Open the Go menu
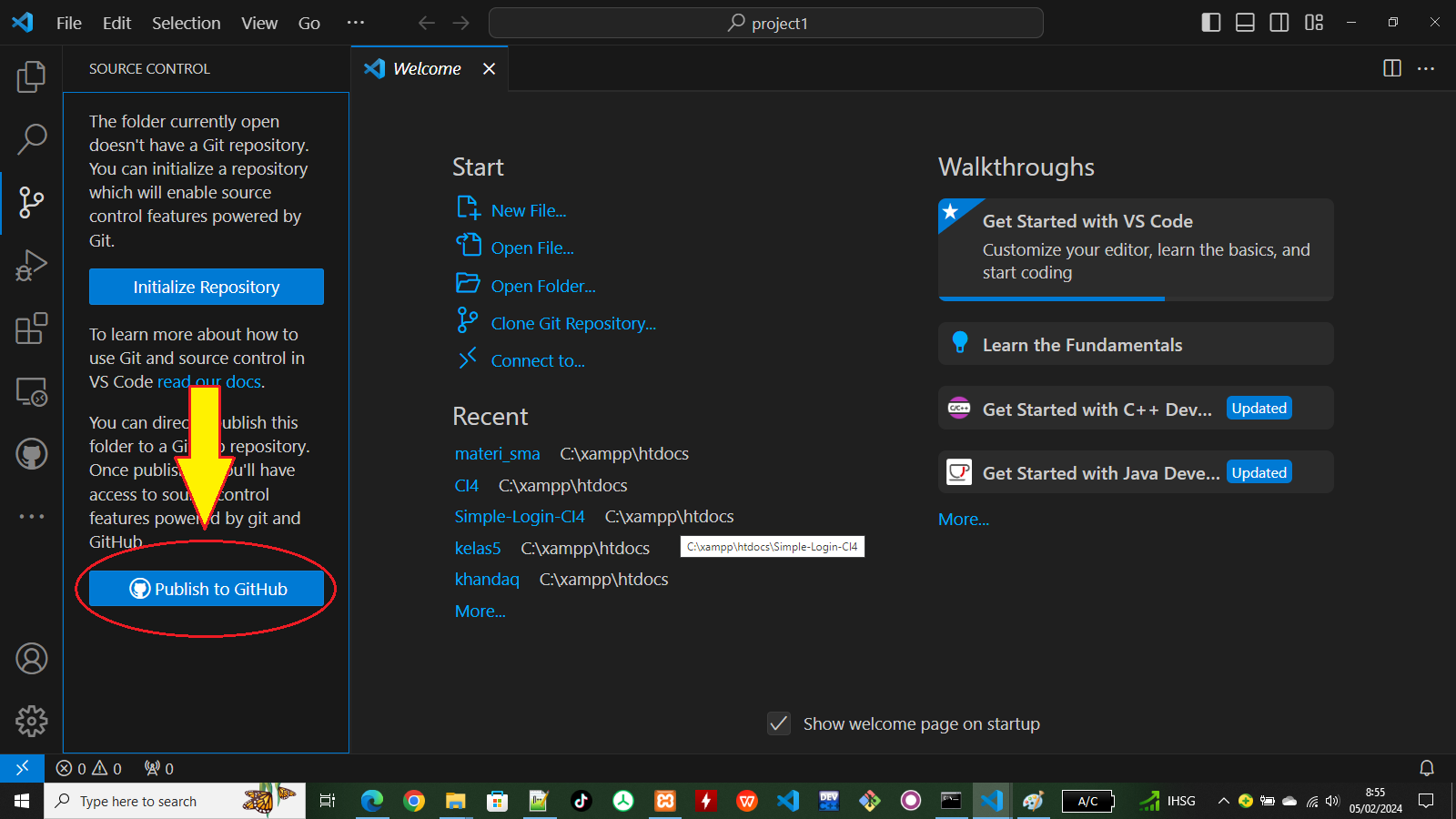The image size is (1456, 819). click(x=309, y=23)
